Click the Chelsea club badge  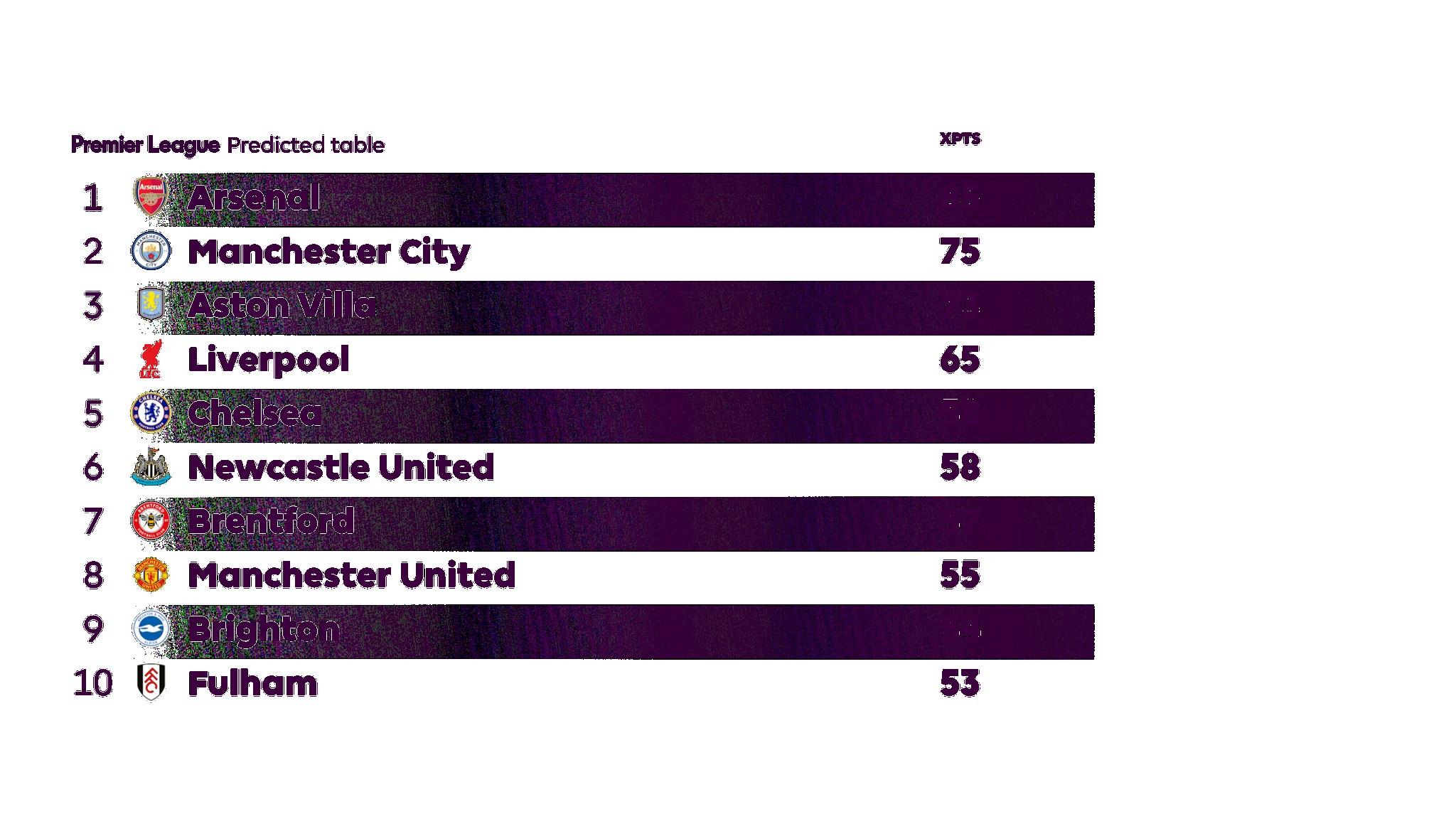click(x=151, y=413)
